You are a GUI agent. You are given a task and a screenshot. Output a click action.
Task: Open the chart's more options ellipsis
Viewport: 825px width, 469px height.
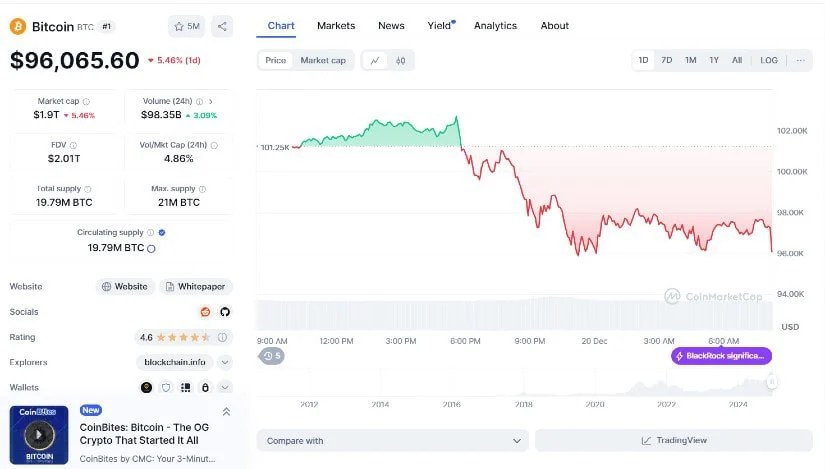[x=800, y=60]
